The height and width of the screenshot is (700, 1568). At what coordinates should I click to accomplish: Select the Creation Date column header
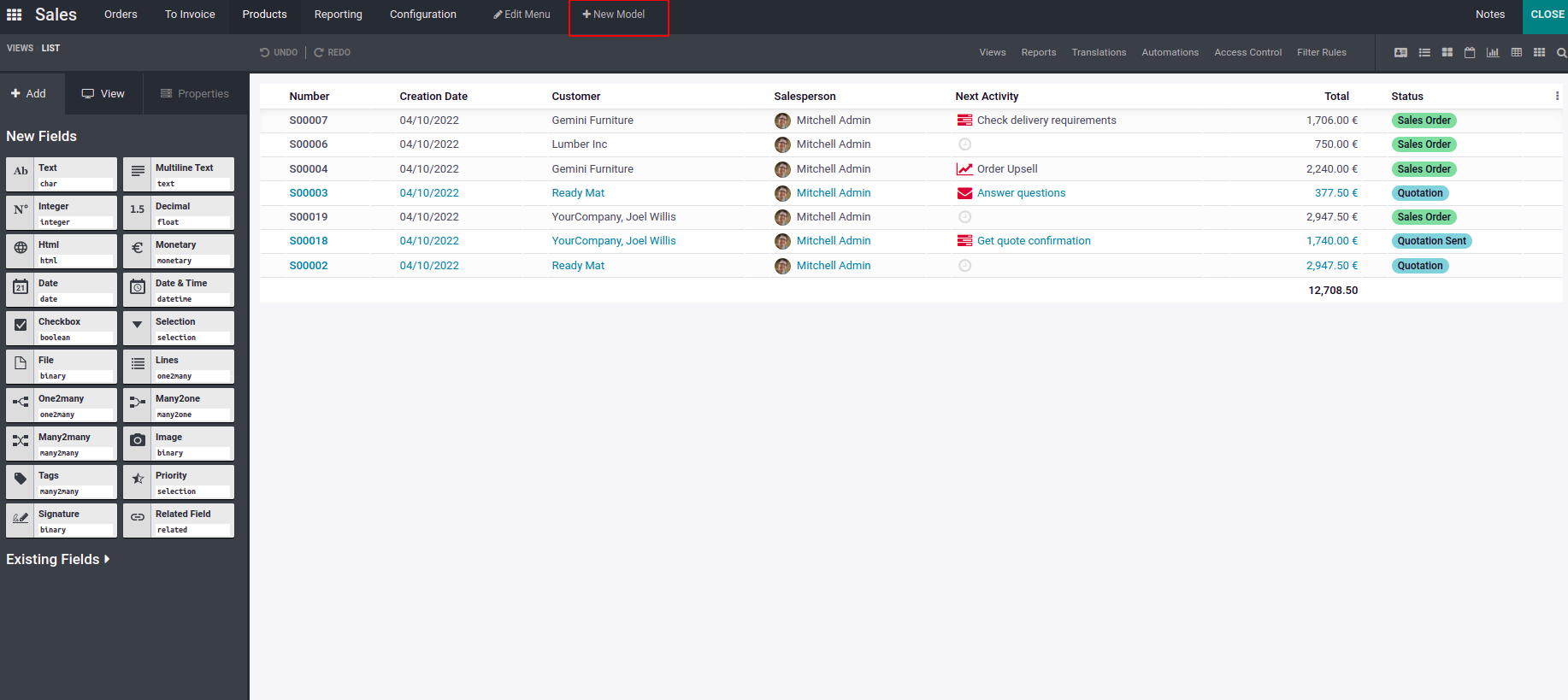(433, 97)
